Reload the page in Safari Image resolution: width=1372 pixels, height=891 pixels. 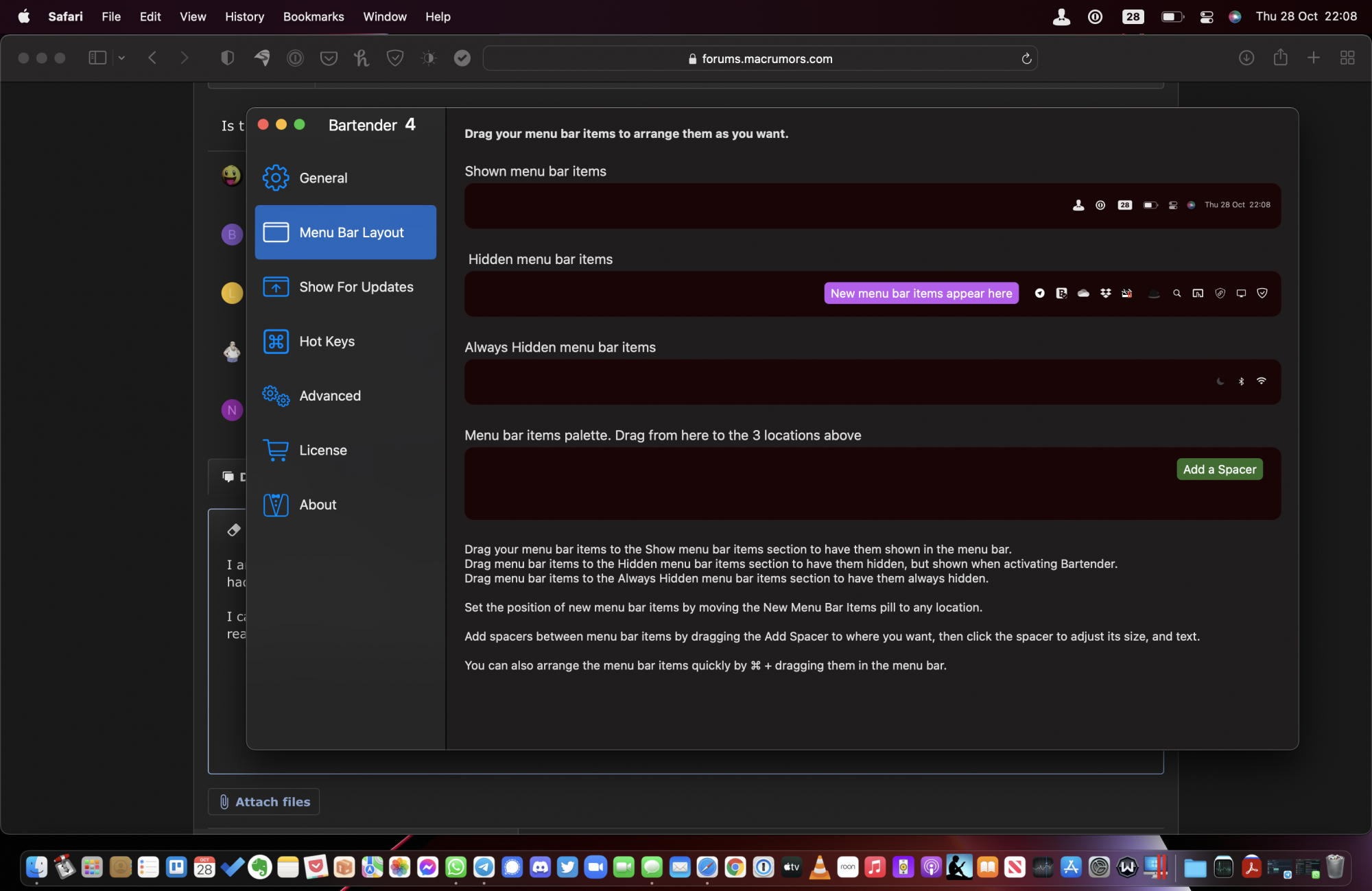tap(1026, 58)
